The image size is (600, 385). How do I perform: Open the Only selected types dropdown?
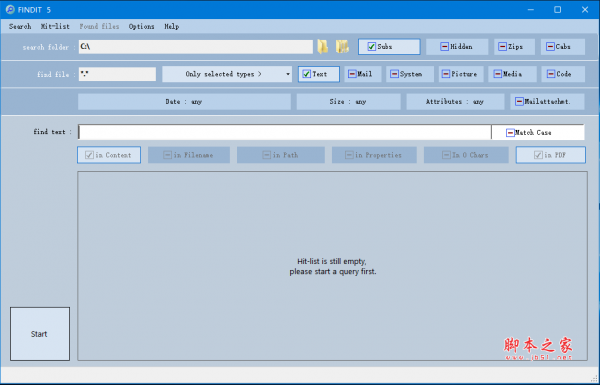[x=227, y=74]
